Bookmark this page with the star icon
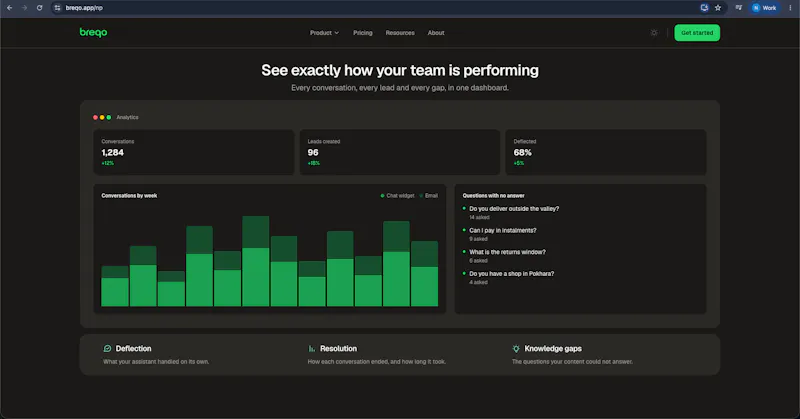 pyautogui.click(x=718, y=8)
